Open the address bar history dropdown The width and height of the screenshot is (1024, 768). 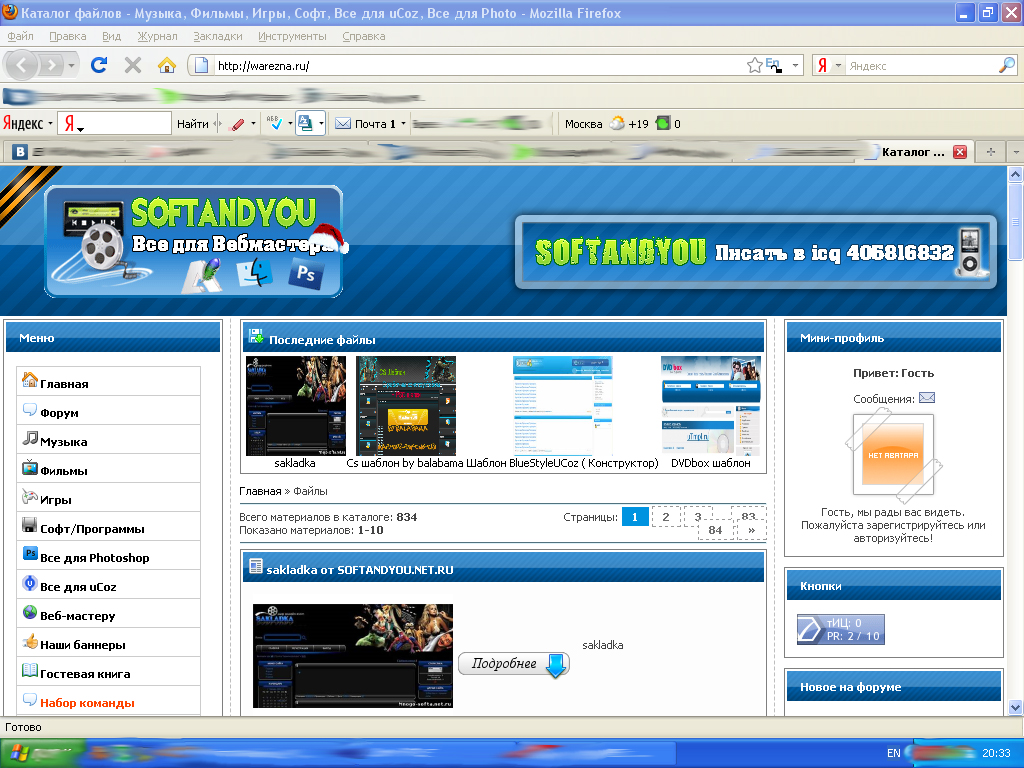[x=795, y=65]
